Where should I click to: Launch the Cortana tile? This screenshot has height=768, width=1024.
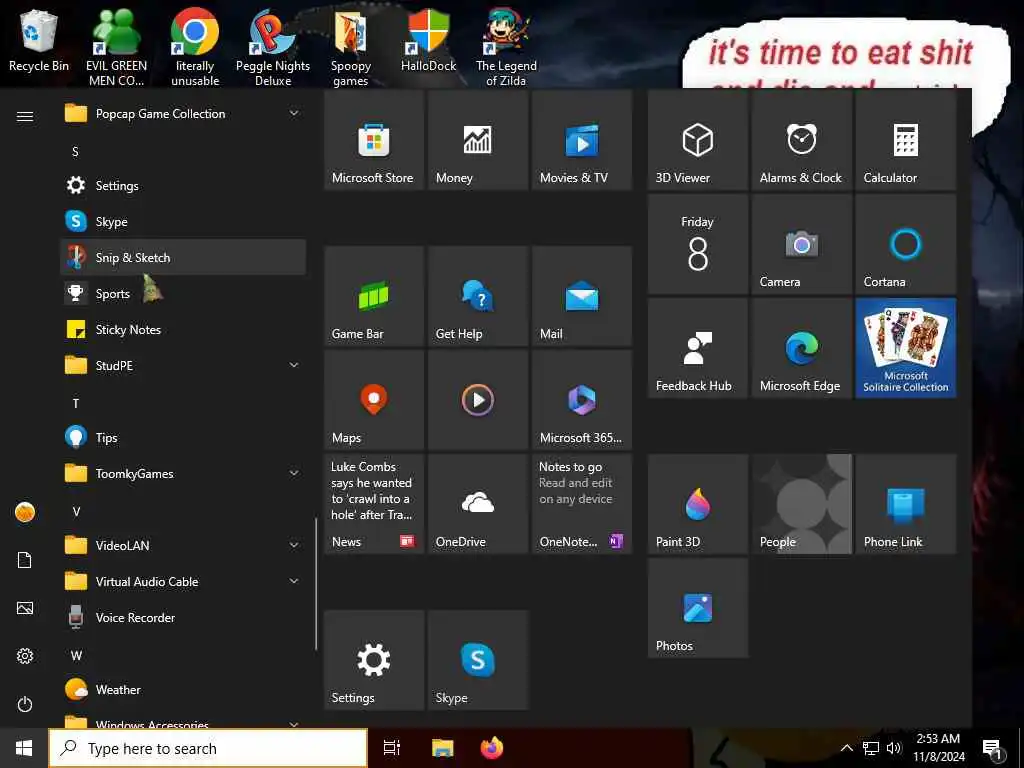906,244
